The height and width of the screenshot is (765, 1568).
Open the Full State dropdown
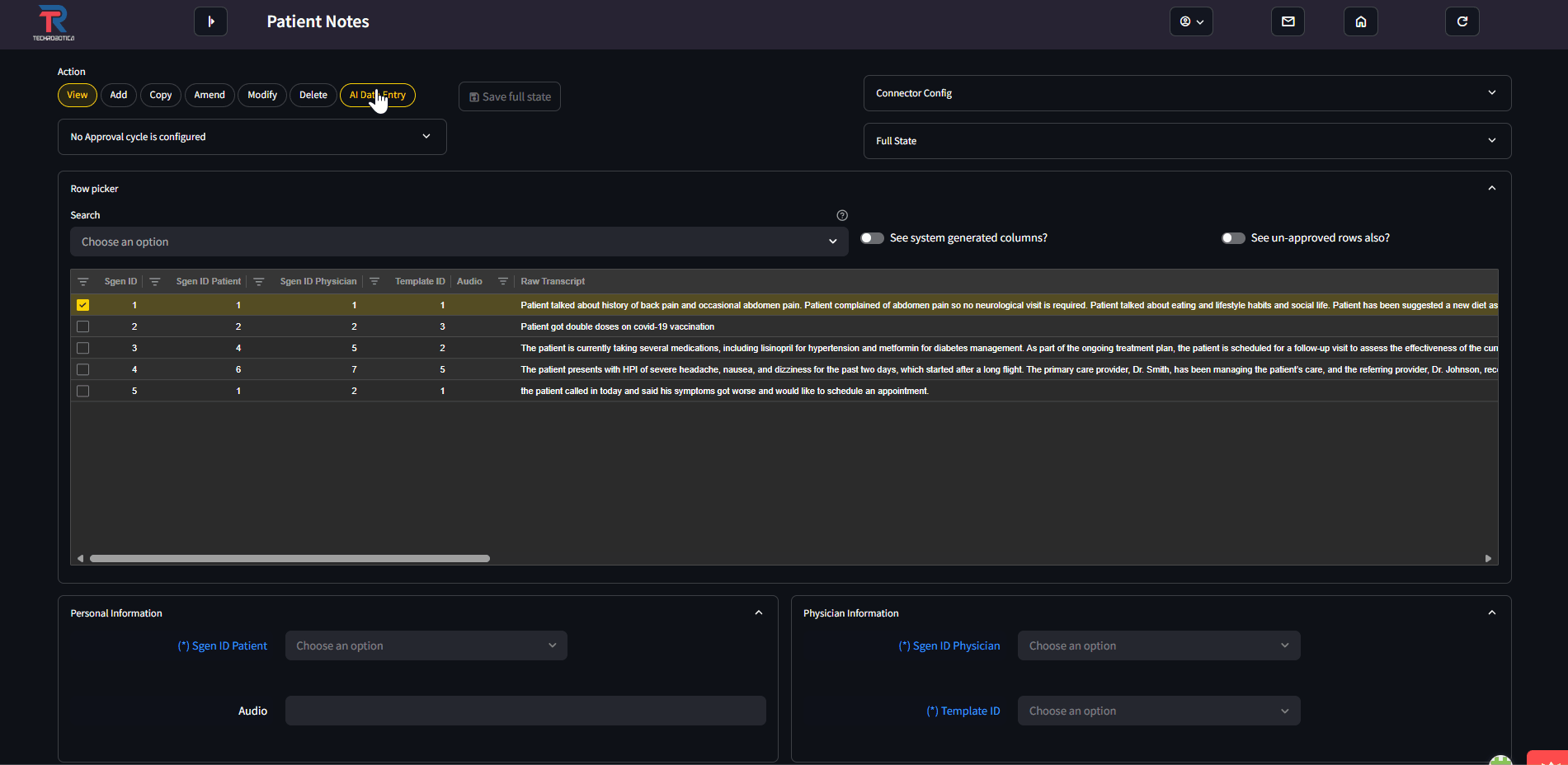coord(1186,141)
